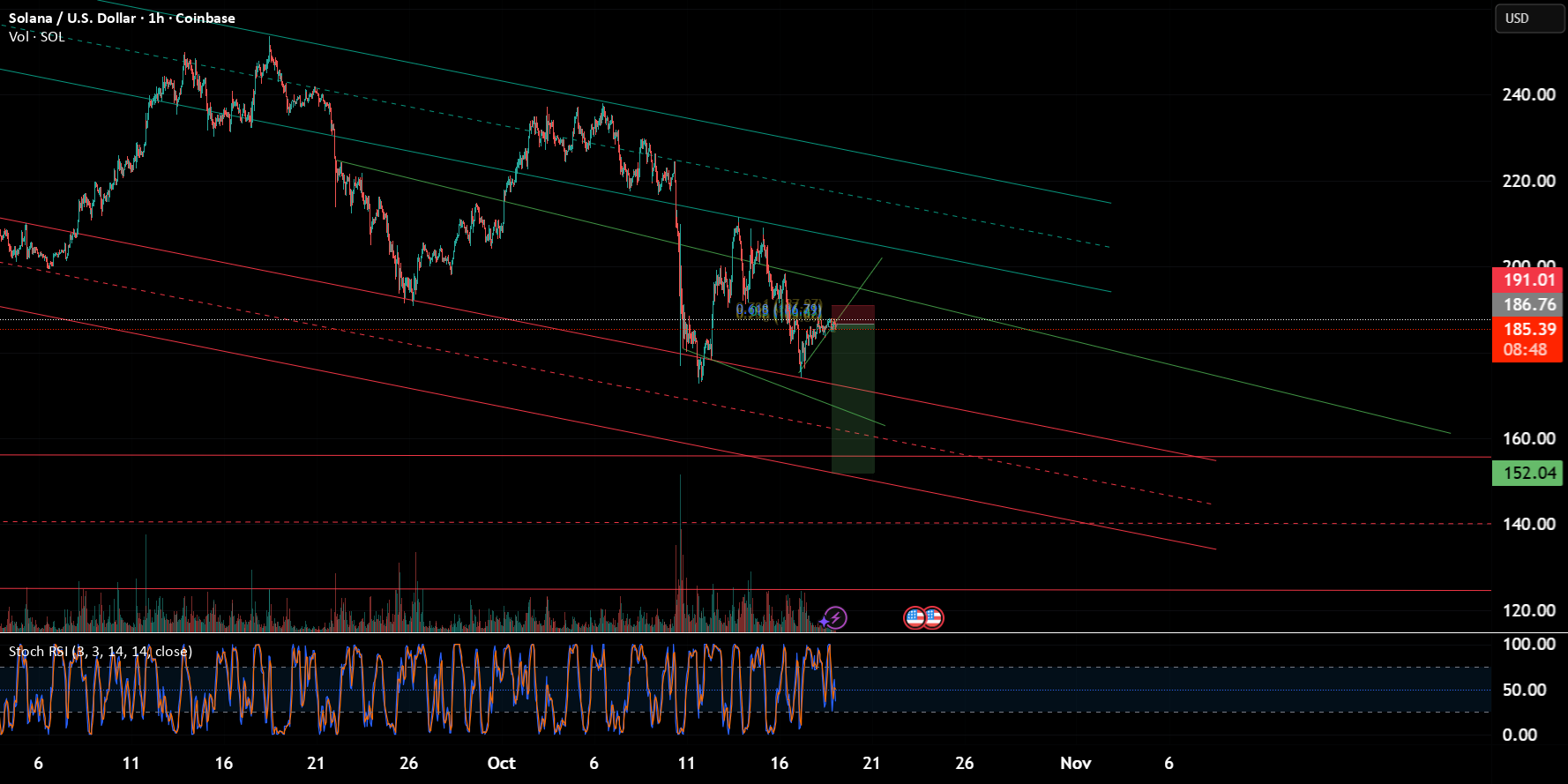Click the red 185.39 current price label

tap(1528, 329)
